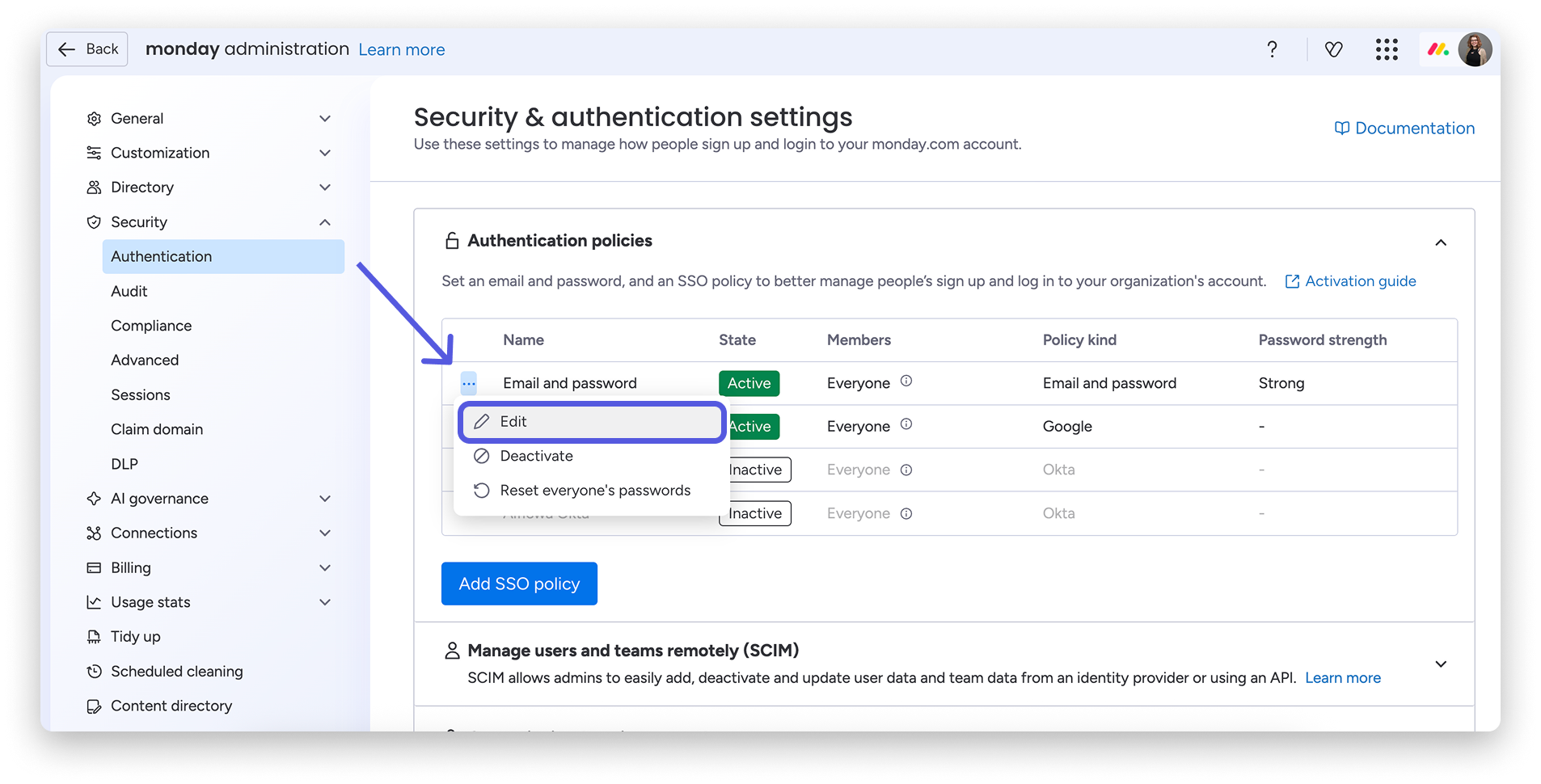The height and width of the screenshot is (784, 1541).
Task: Click the Inactive badge in first Okta row
Action: click(x=755, y=470)
